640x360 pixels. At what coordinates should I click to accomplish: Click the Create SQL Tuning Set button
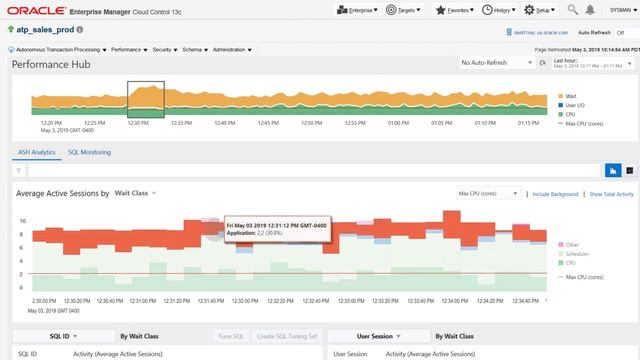pos(287,336)
